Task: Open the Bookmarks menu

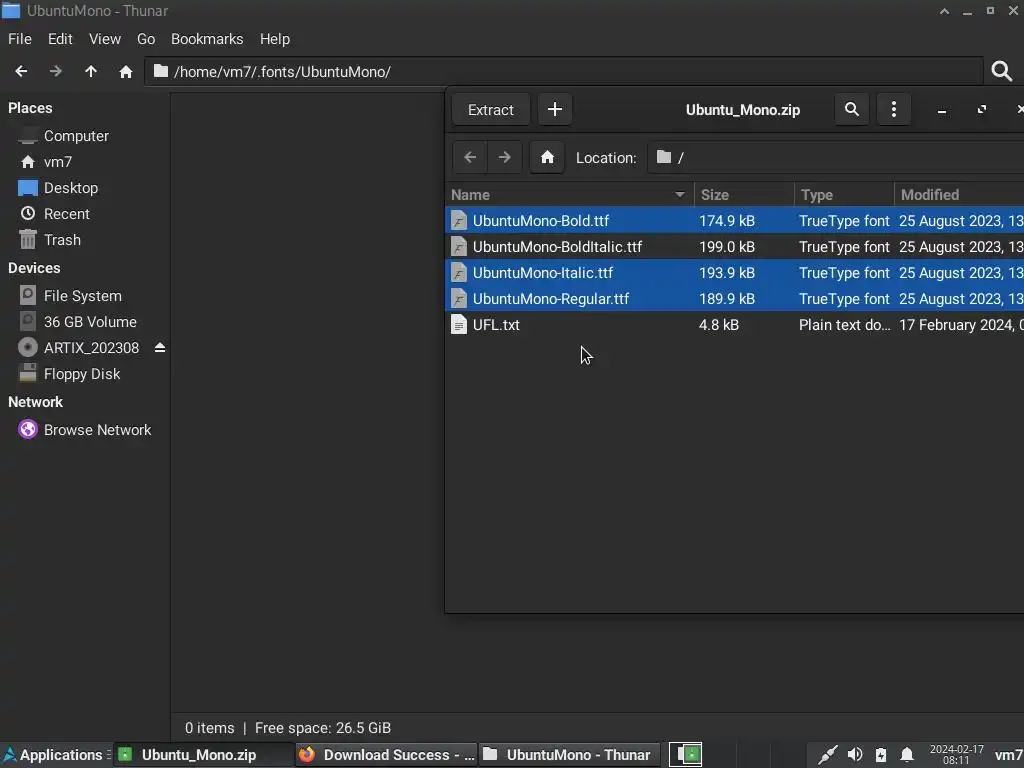Action: pyautogui.click(x=207, y=39)
